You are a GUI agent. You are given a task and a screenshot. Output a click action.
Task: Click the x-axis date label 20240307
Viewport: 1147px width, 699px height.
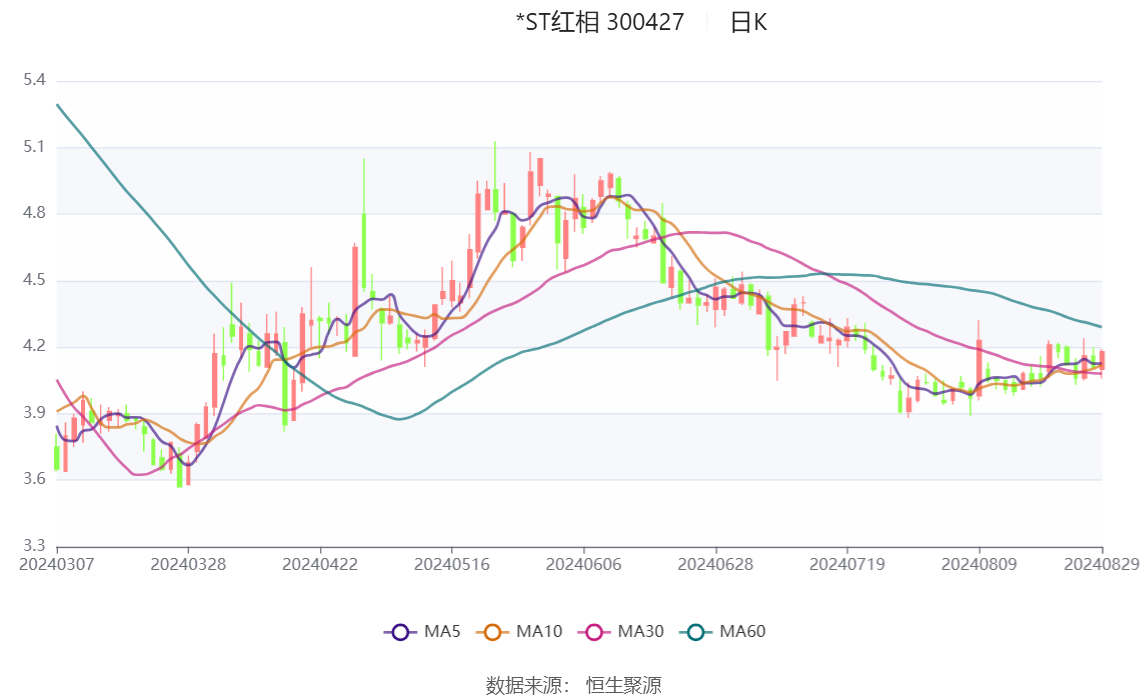56,564
